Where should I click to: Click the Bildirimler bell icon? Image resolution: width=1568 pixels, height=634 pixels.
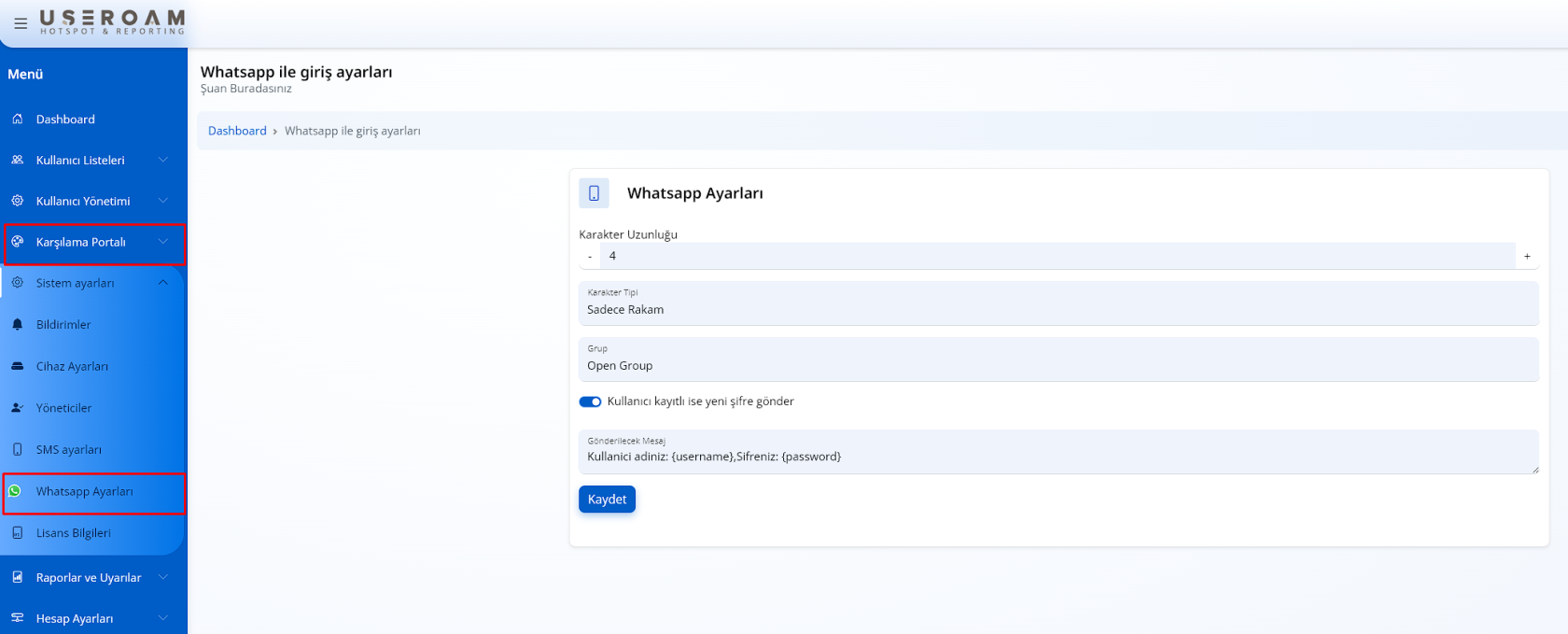coord(18,325)
